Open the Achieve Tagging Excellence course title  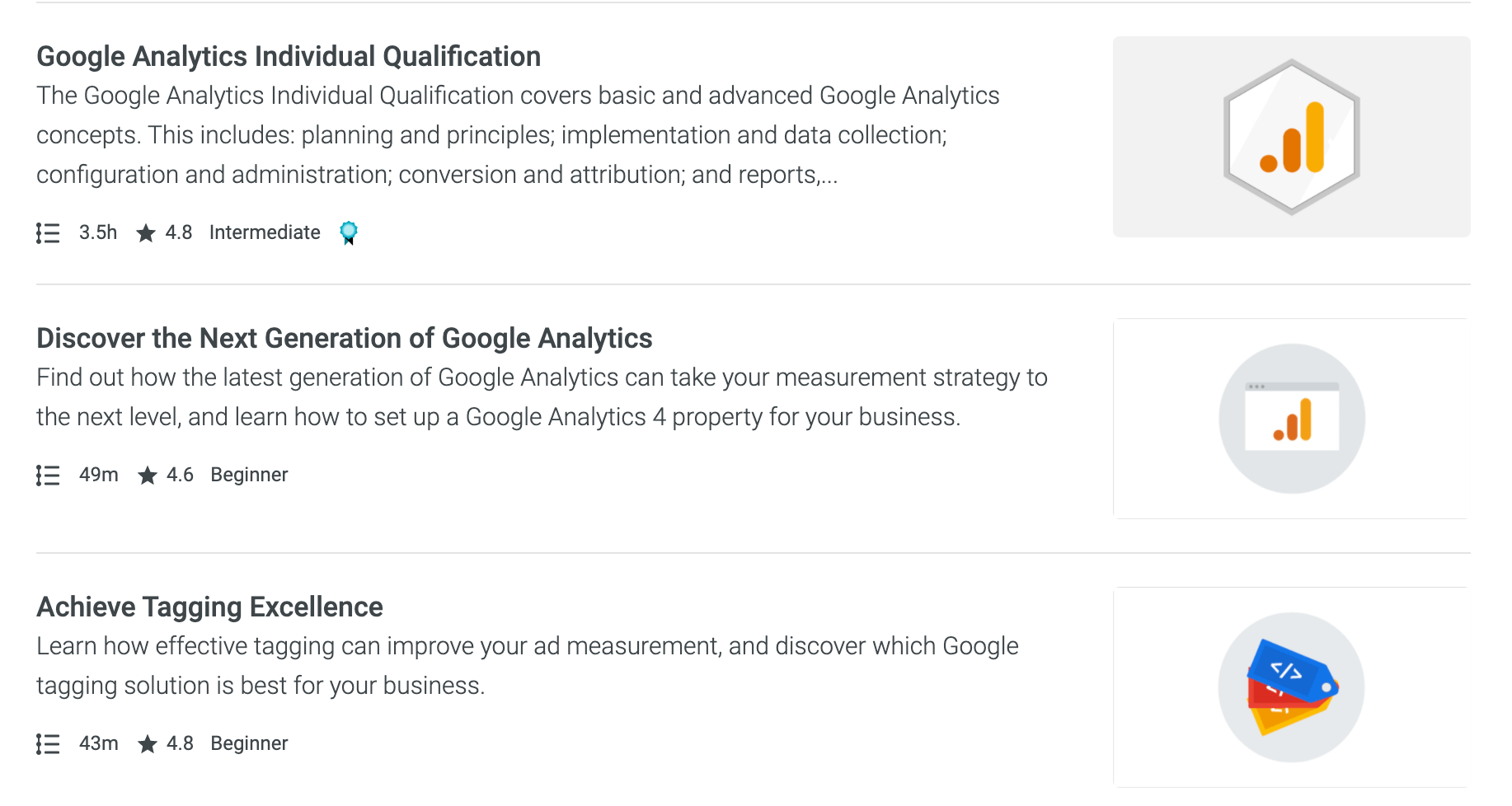coord(209,607)
